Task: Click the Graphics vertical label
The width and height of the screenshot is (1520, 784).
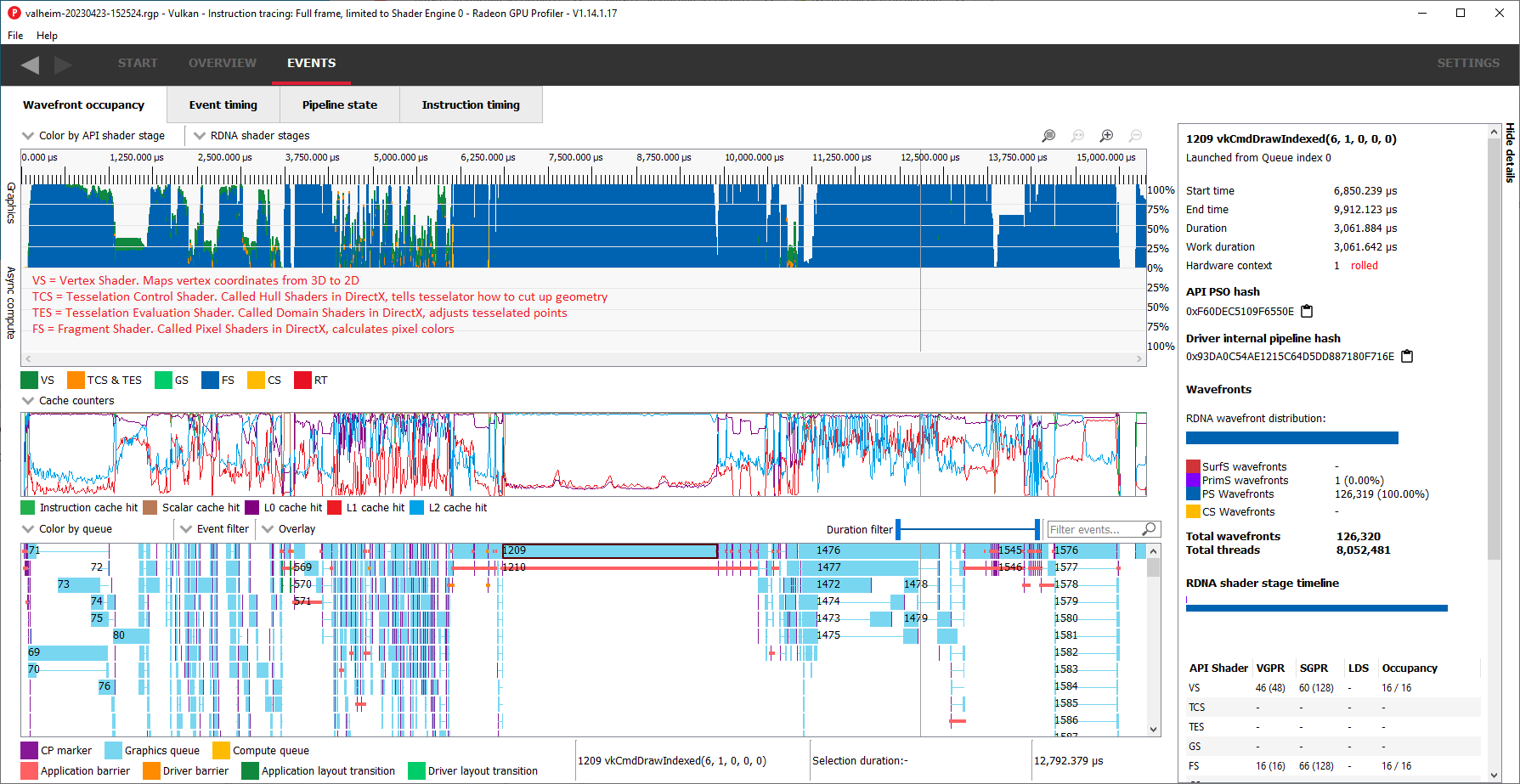Action: click(11, 203)
